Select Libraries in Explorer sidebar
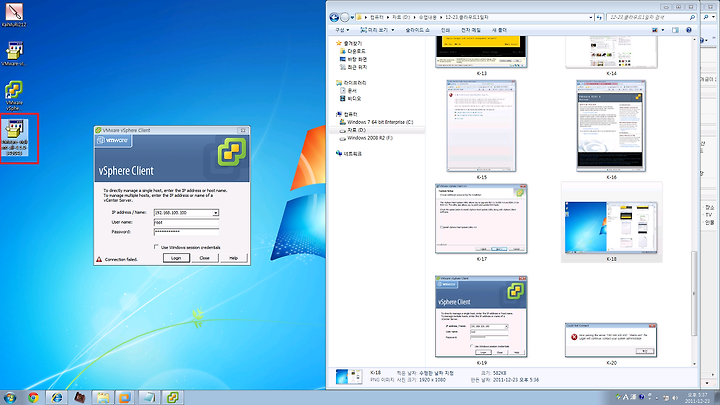The height and width of the screenshot is (405, 720). pyautogui.click(x=351, y=83)
